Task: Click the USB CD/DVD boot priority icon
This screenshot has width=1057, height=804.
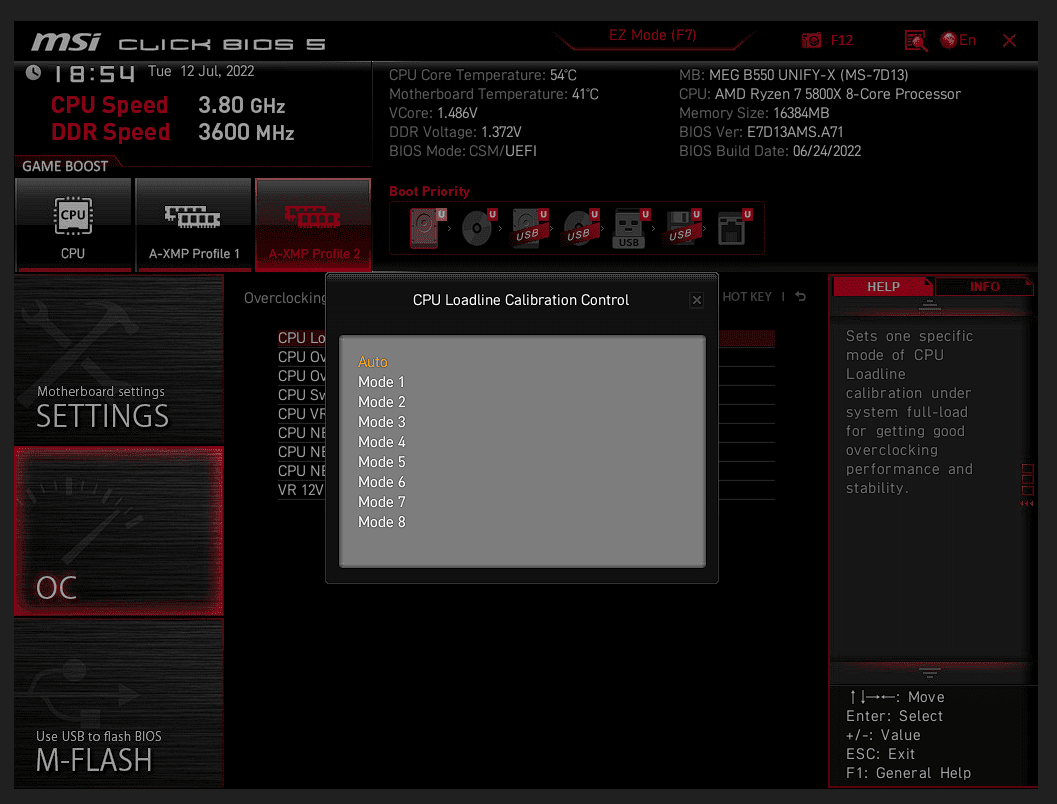Action: click(x=580, y=228)
